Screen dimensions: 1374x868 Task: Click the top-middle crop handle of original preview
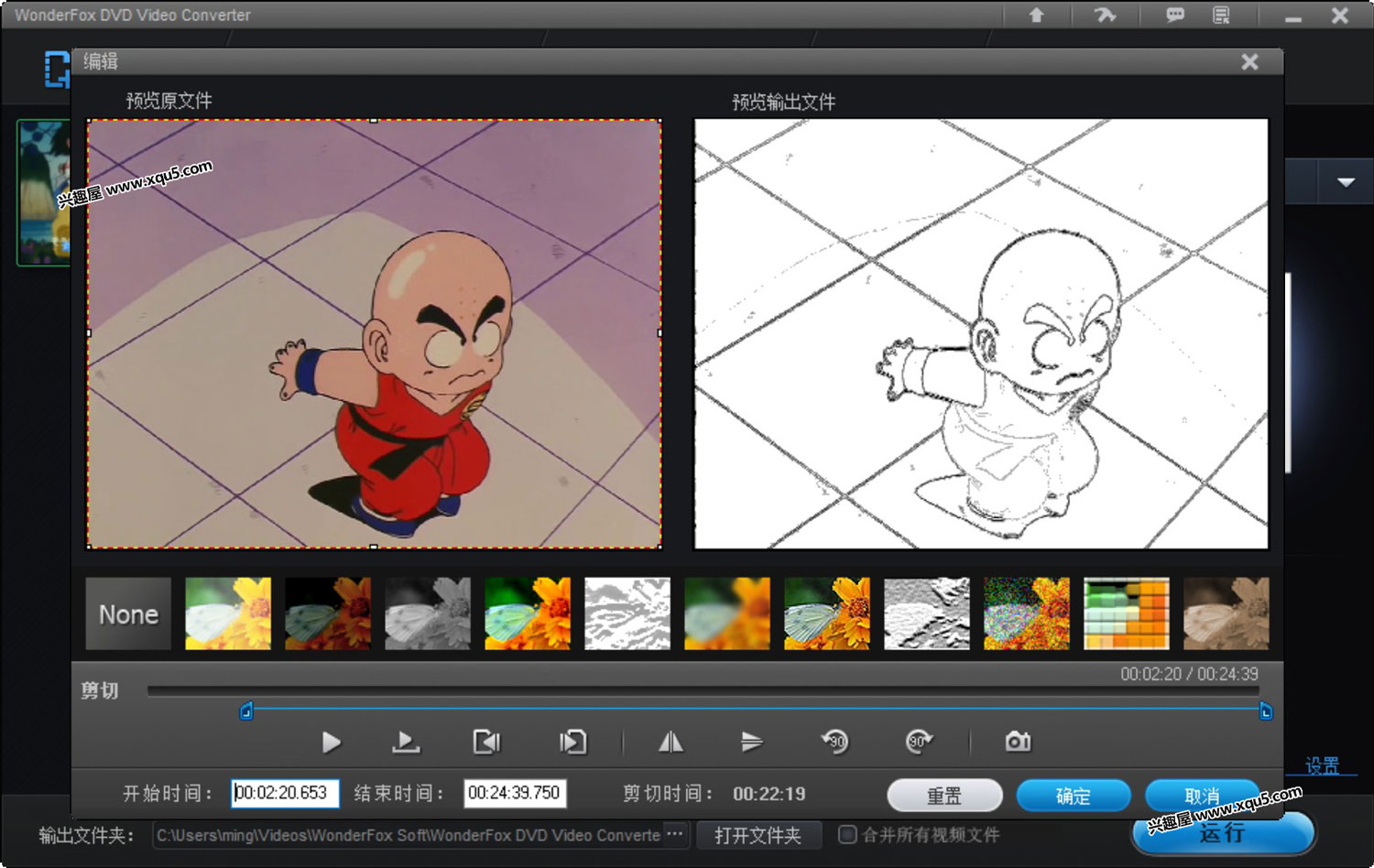point(374,120)
